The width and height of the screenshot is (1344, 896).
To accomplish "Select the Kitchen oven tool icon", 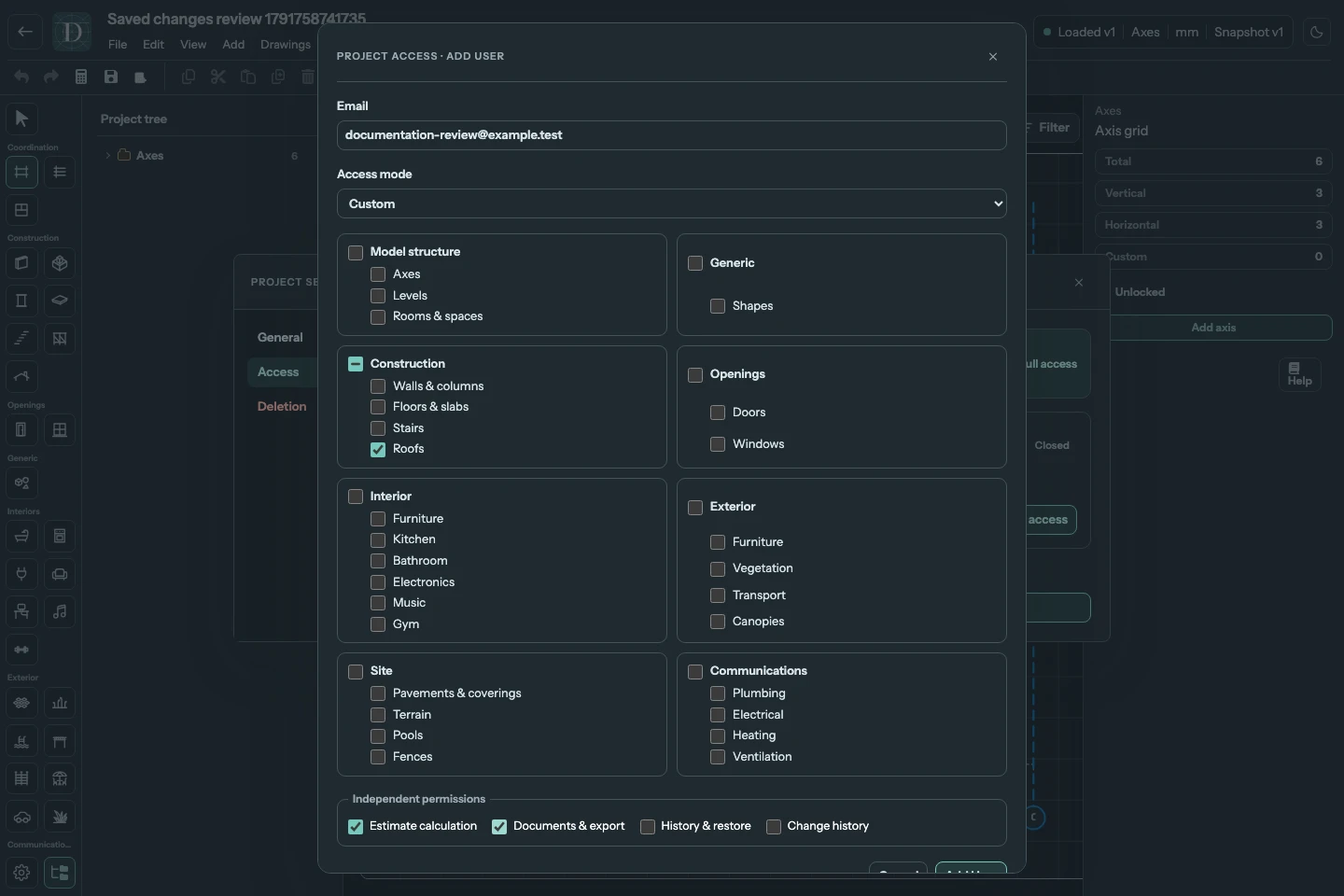I will tap(60, 536).
